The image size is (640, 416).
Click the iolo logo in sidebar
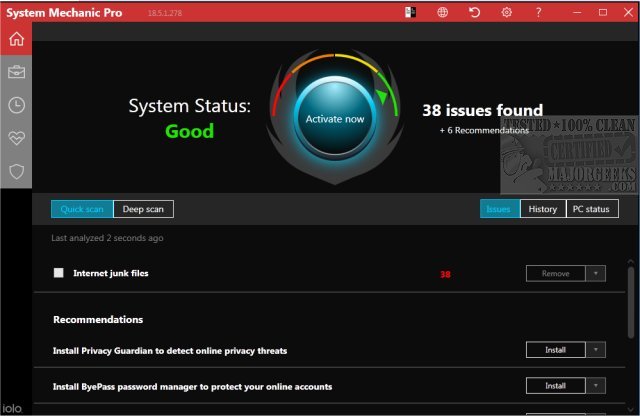point(11,408)
